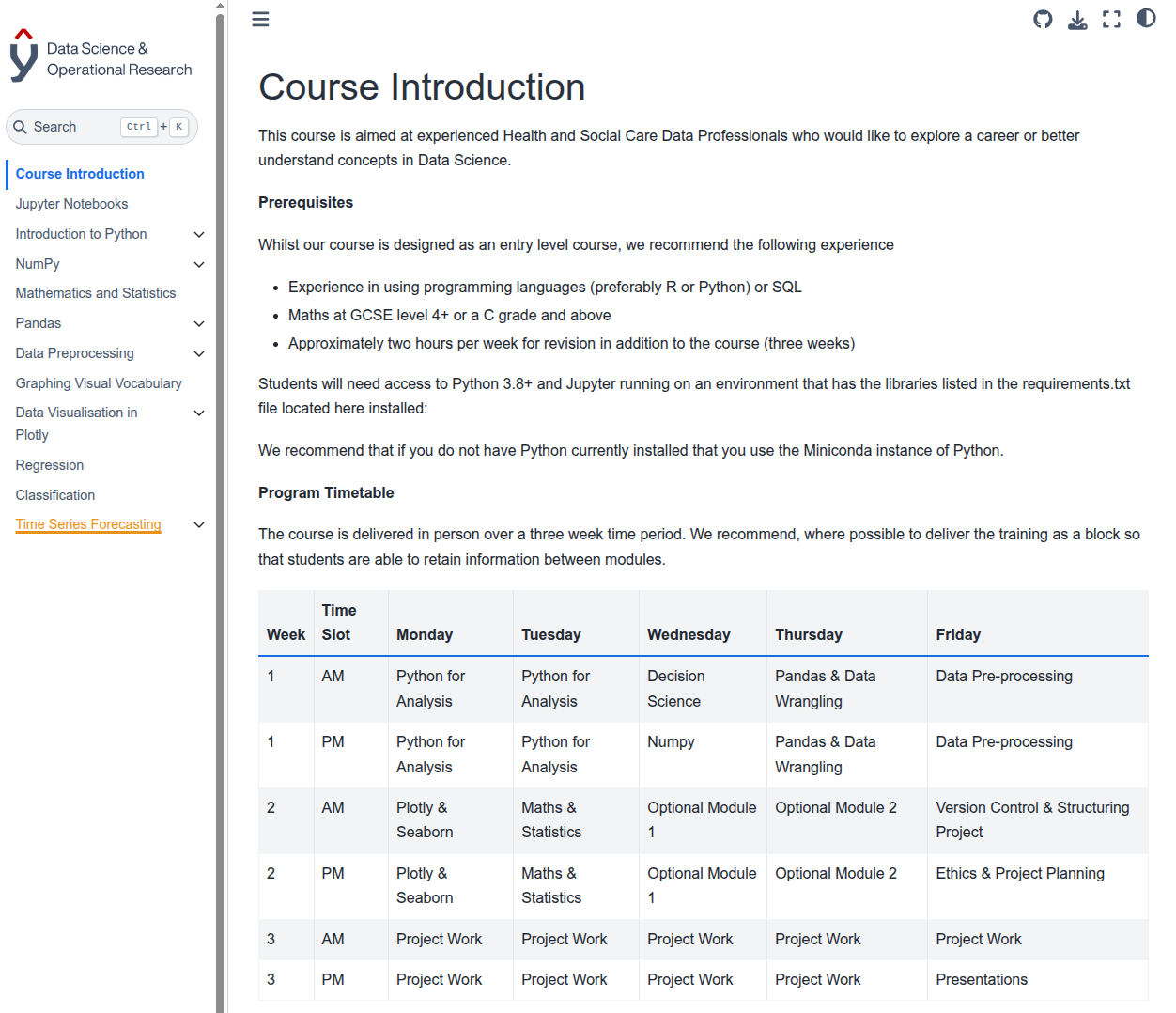This screenshot has width=1176, height=1013.
Task: Expand the NumPy section chevron
Action: click(199, 264)
